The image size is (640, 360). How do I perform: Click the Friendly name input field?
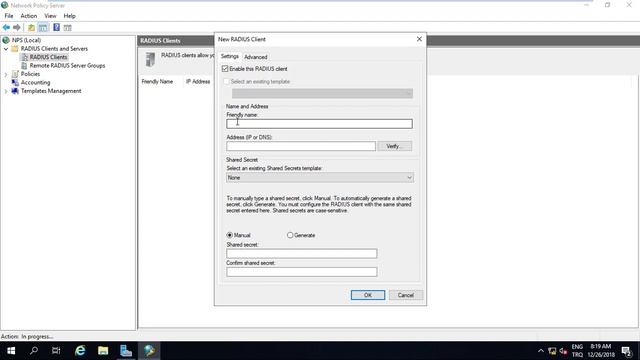[319, 124]
